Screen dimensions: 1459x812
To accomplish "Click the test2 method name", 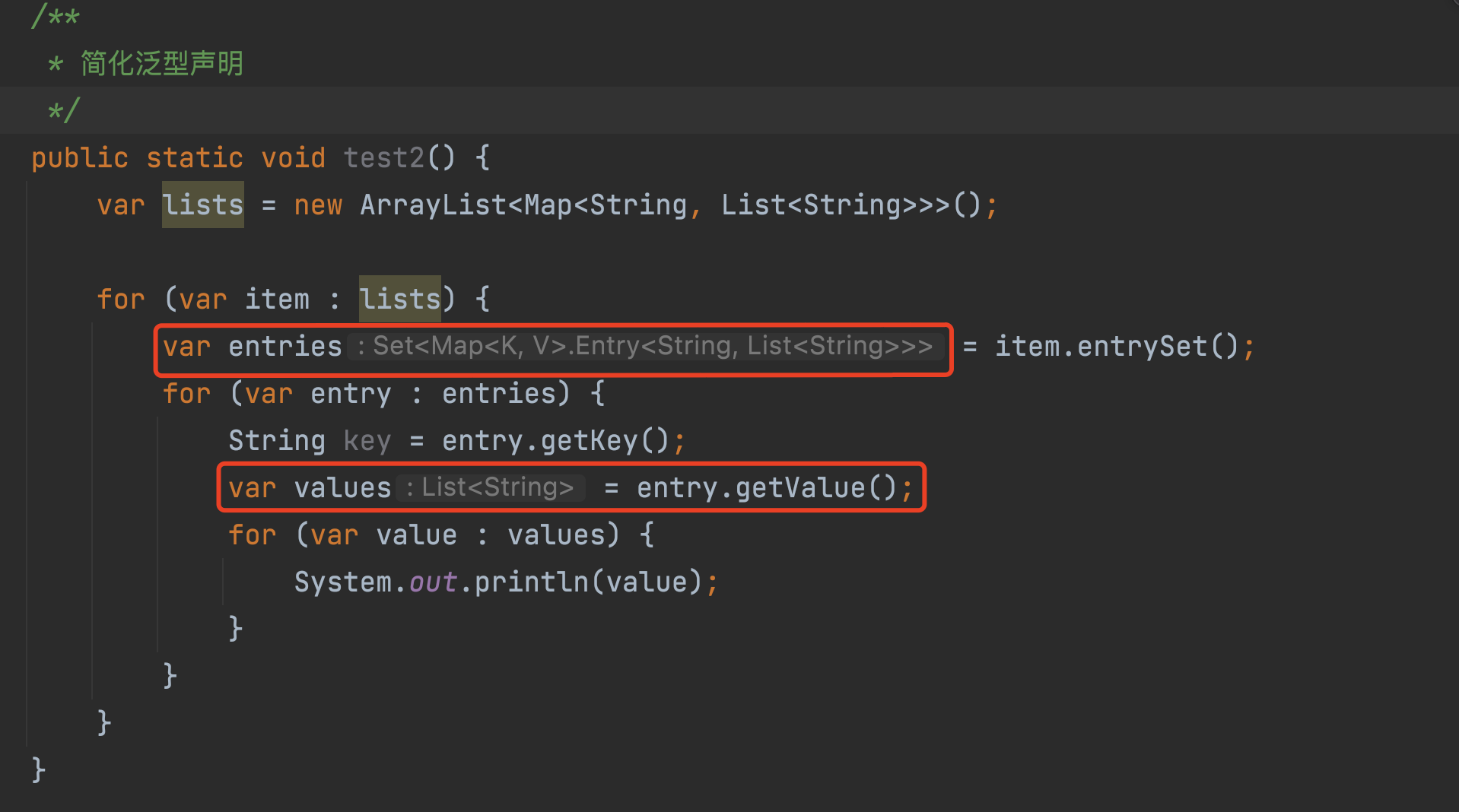I will pos(383,158).
